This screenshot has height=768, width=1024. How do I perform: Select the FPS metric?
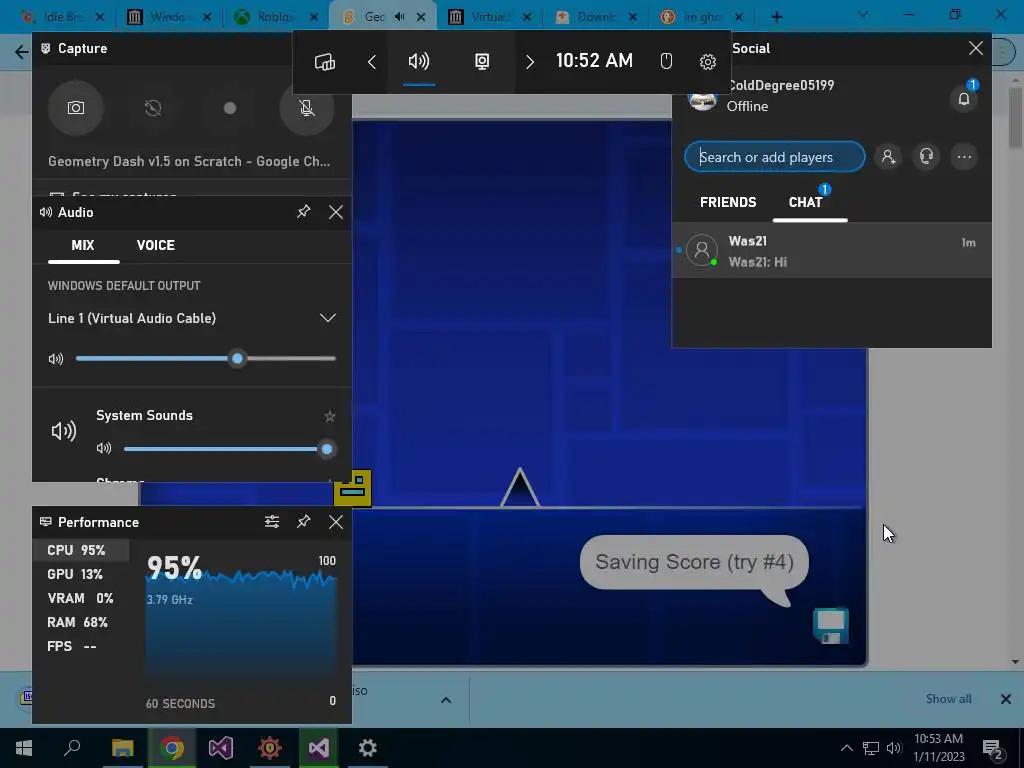[x=81, y=647]
